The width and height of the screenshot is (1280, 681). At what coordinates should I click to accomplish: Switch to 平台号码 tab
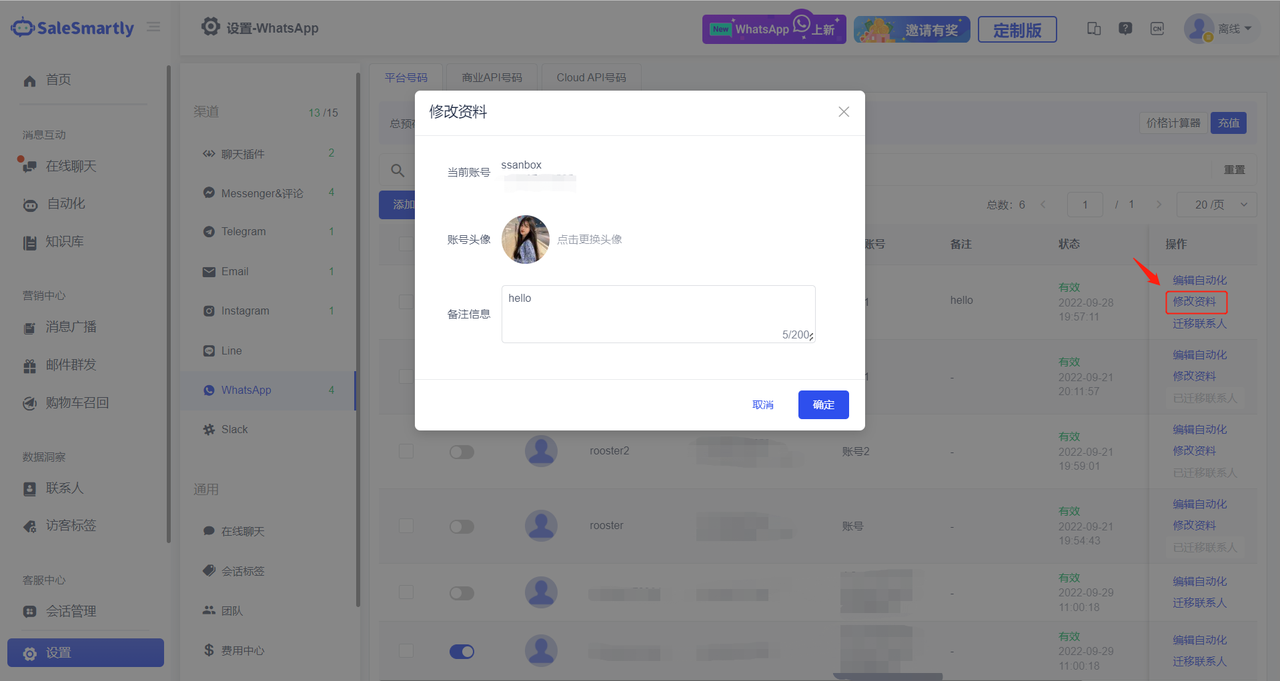pos(406,77)
